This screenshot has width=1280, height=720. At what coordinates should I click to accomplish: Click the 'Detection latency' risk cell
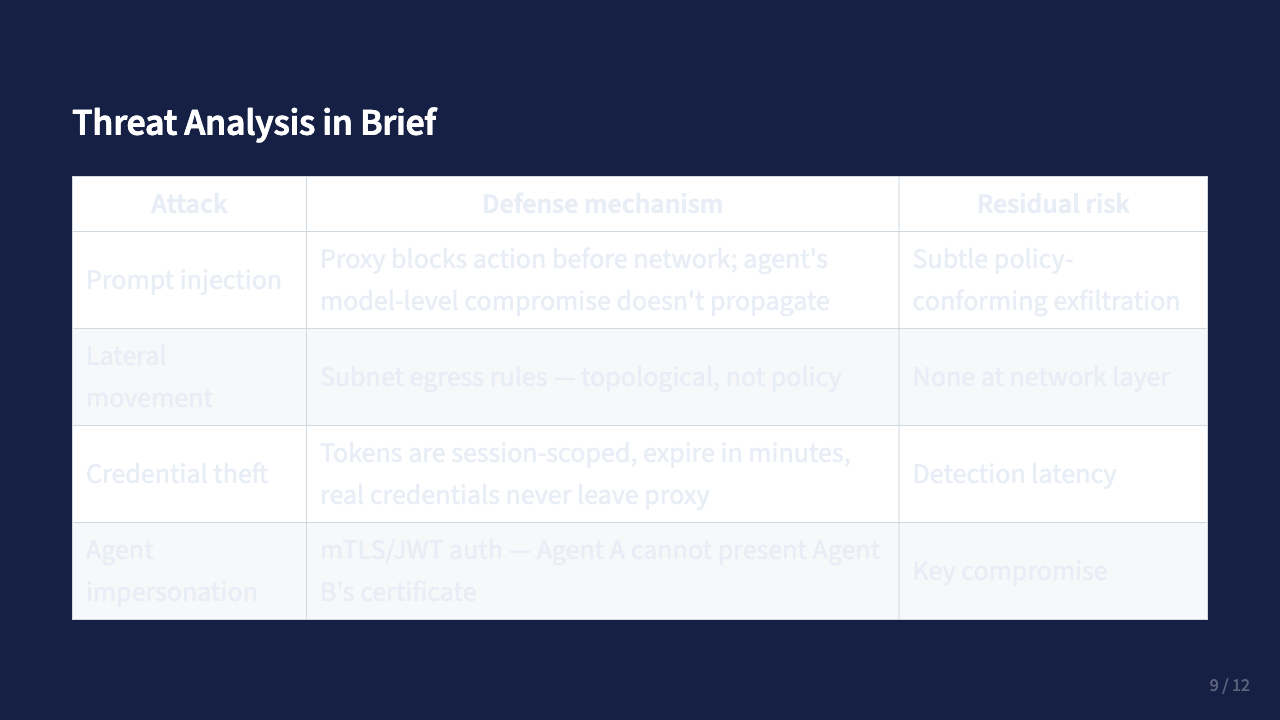click(1014, 474)
